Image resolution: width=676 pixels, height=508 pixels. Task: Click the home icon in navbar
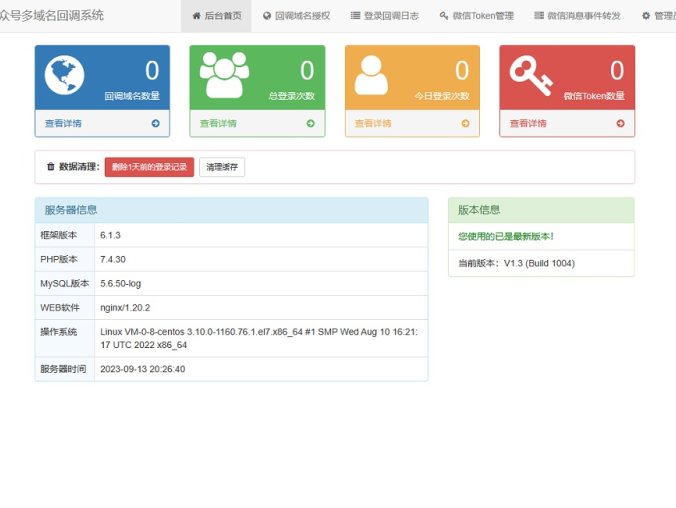tap(197, 16)
